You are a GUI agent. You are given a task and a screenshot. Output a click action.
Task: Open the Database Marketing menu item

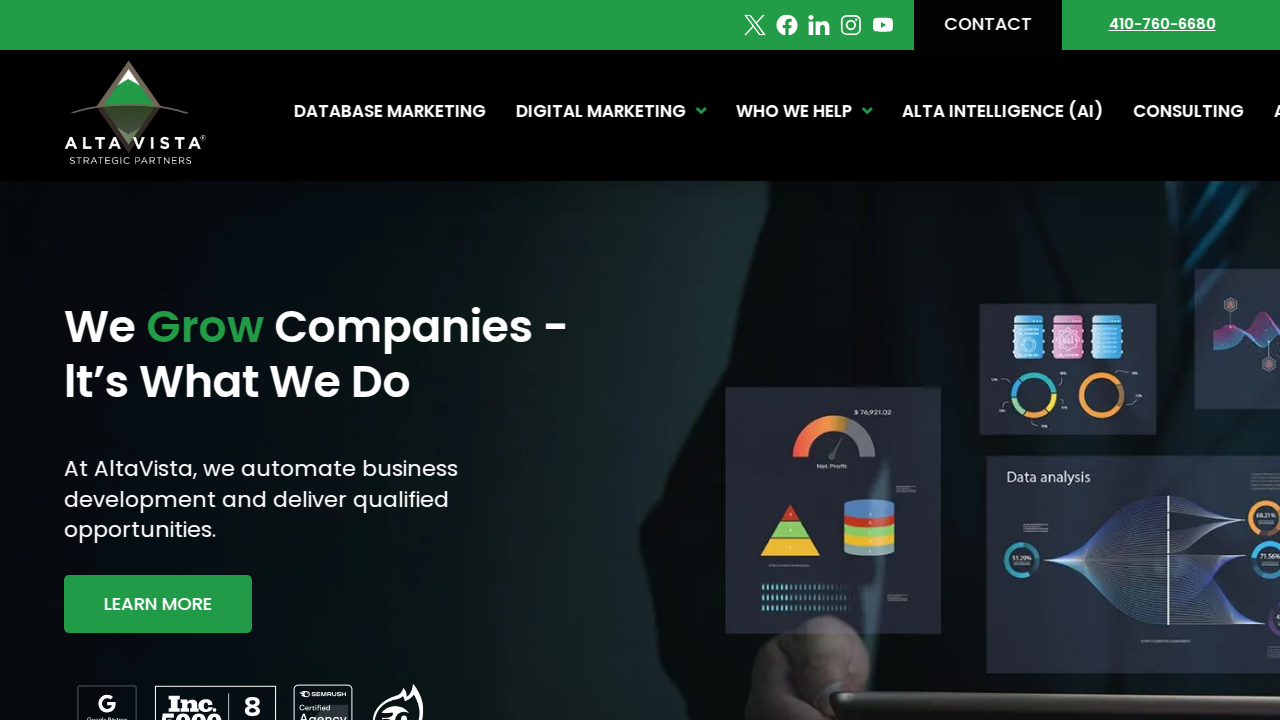point(390,111)
